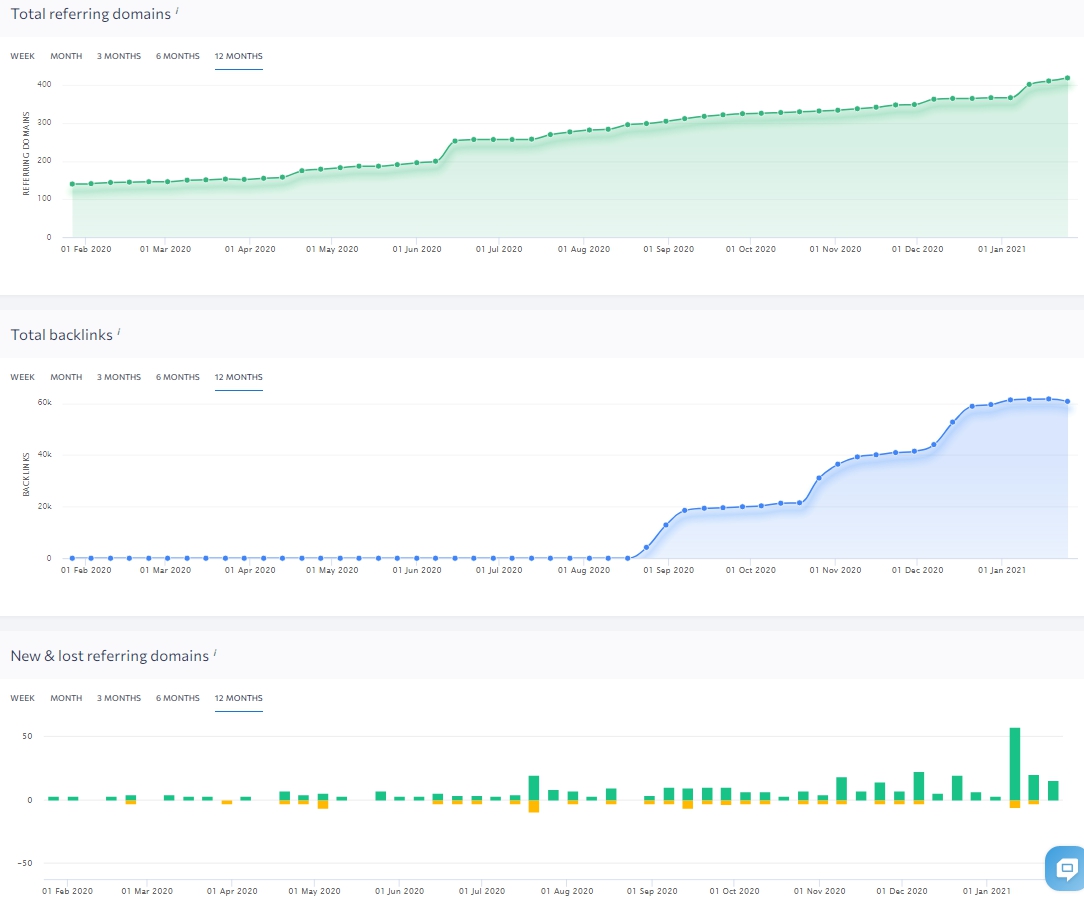This screenshot has width=1084, height=904.
Task: Switch Total referring domains chart to MONTH
Action: 66,56
